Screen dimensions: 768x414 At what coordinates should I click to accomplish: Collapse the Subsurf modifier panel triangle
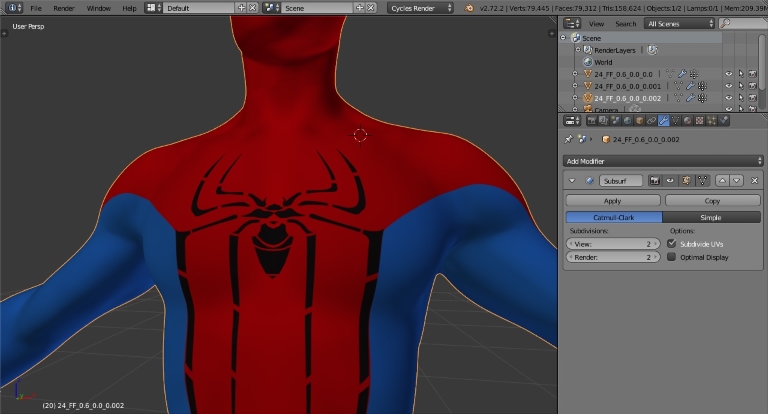tap(572, 181)
